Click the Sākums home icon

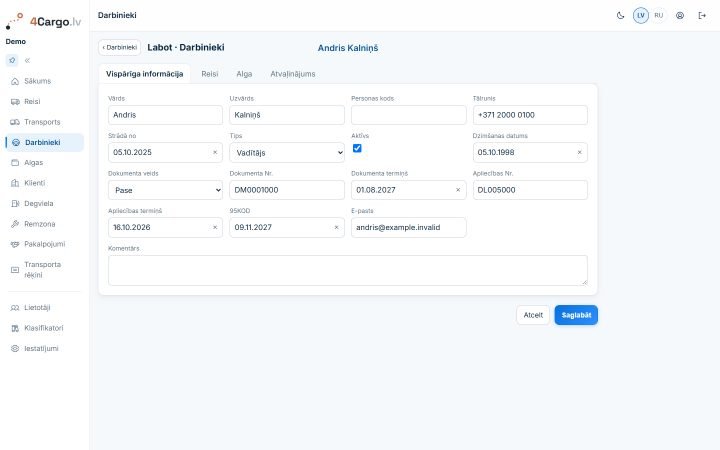click(x=15, y=81)
